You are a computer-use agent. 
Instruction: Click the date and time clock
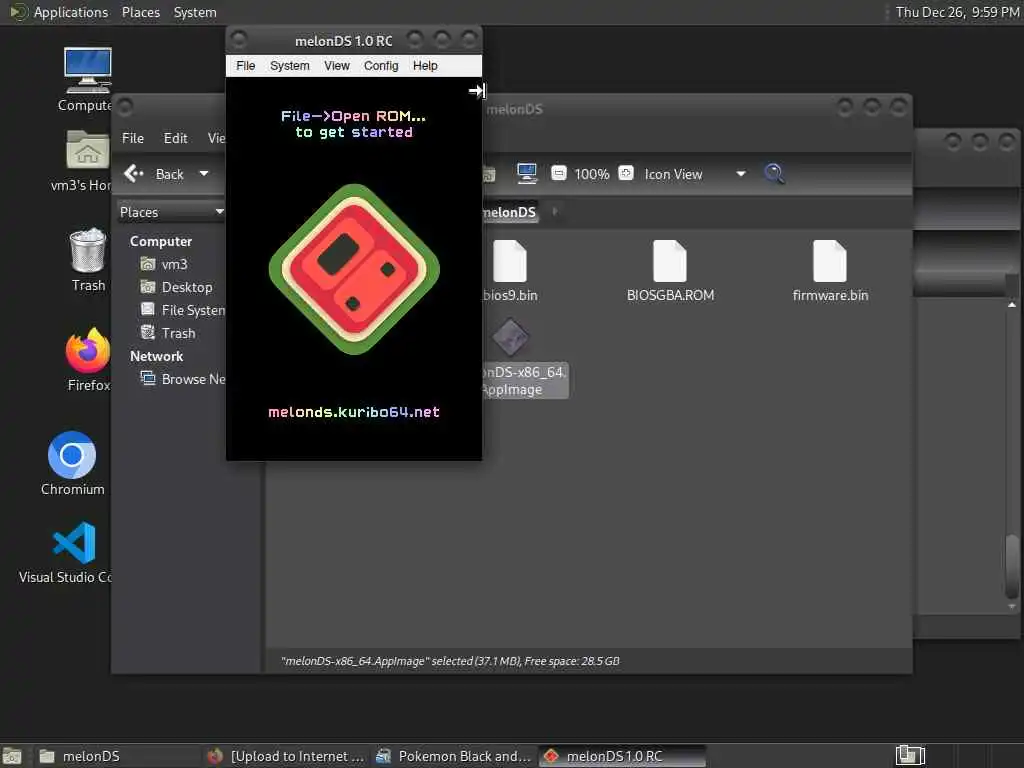pyautogui.click(x=957, y=12)
